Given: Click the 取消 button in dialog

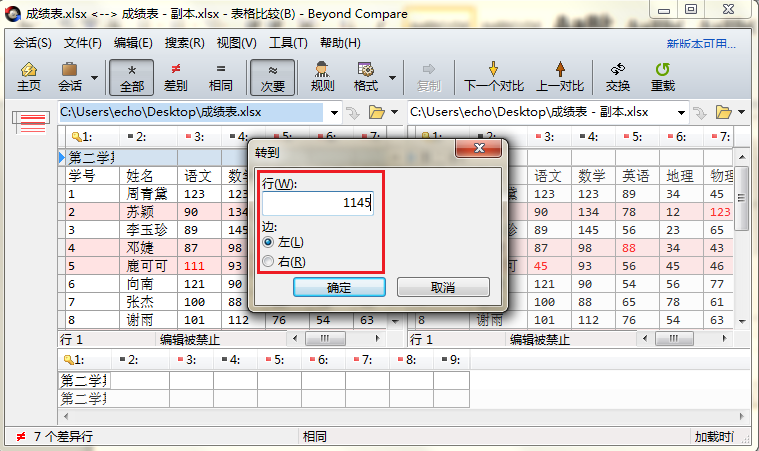Looking at the screenshot, I should click(x=443, y=287).
